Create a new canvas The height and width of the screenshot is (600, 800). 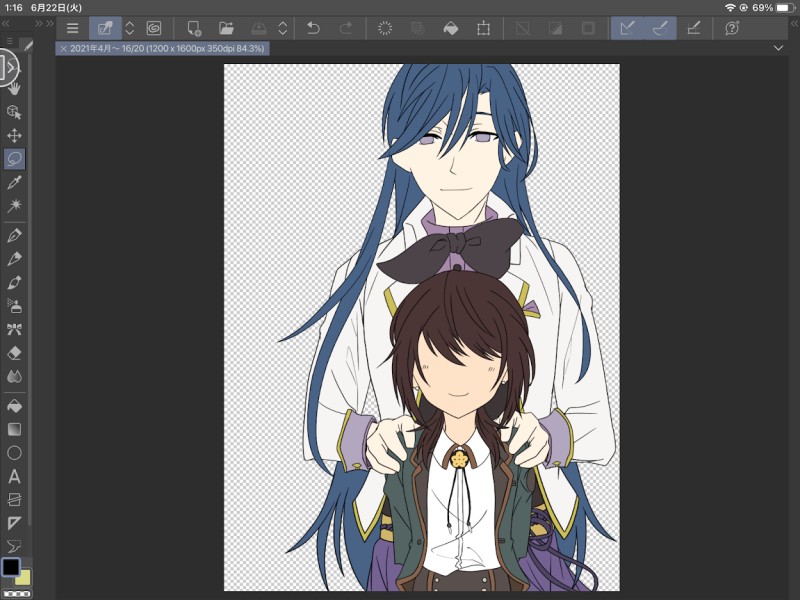[x=194, y=28]
